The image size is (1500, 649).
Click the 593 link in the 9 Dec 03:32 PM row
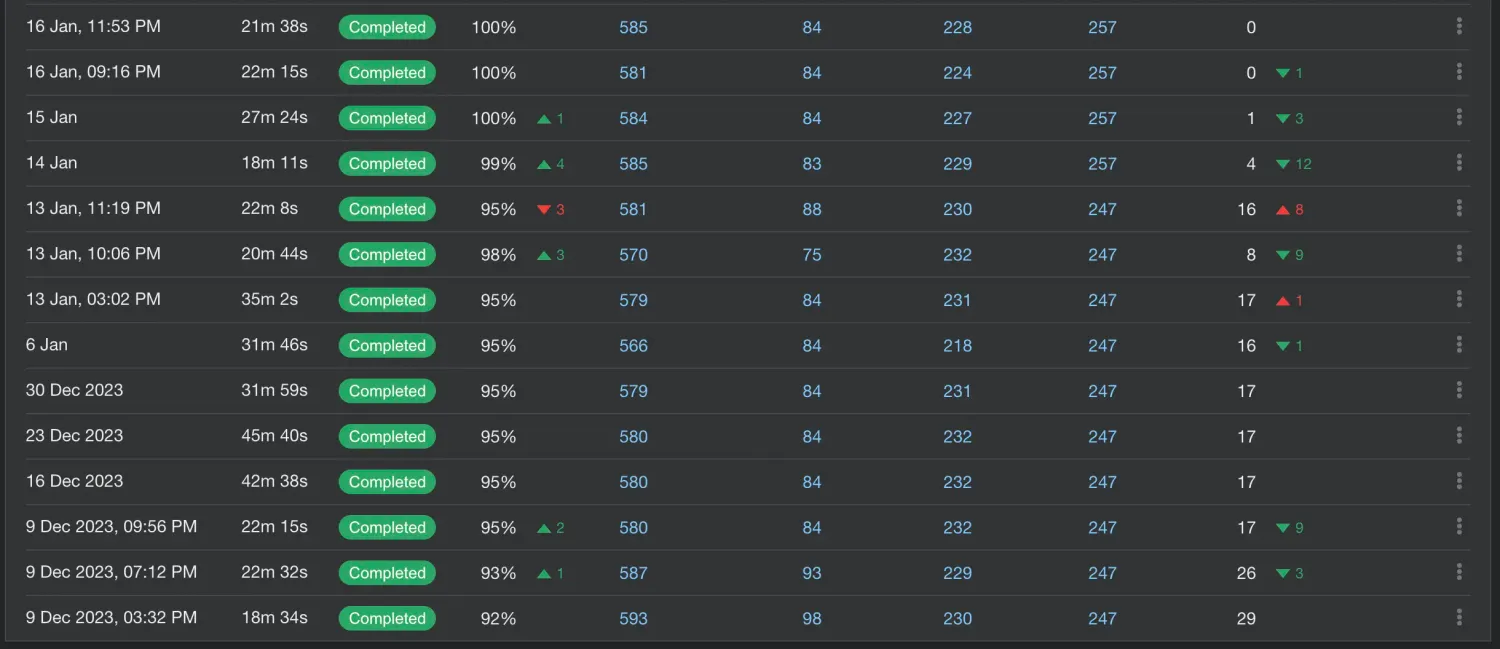(633, 618)
